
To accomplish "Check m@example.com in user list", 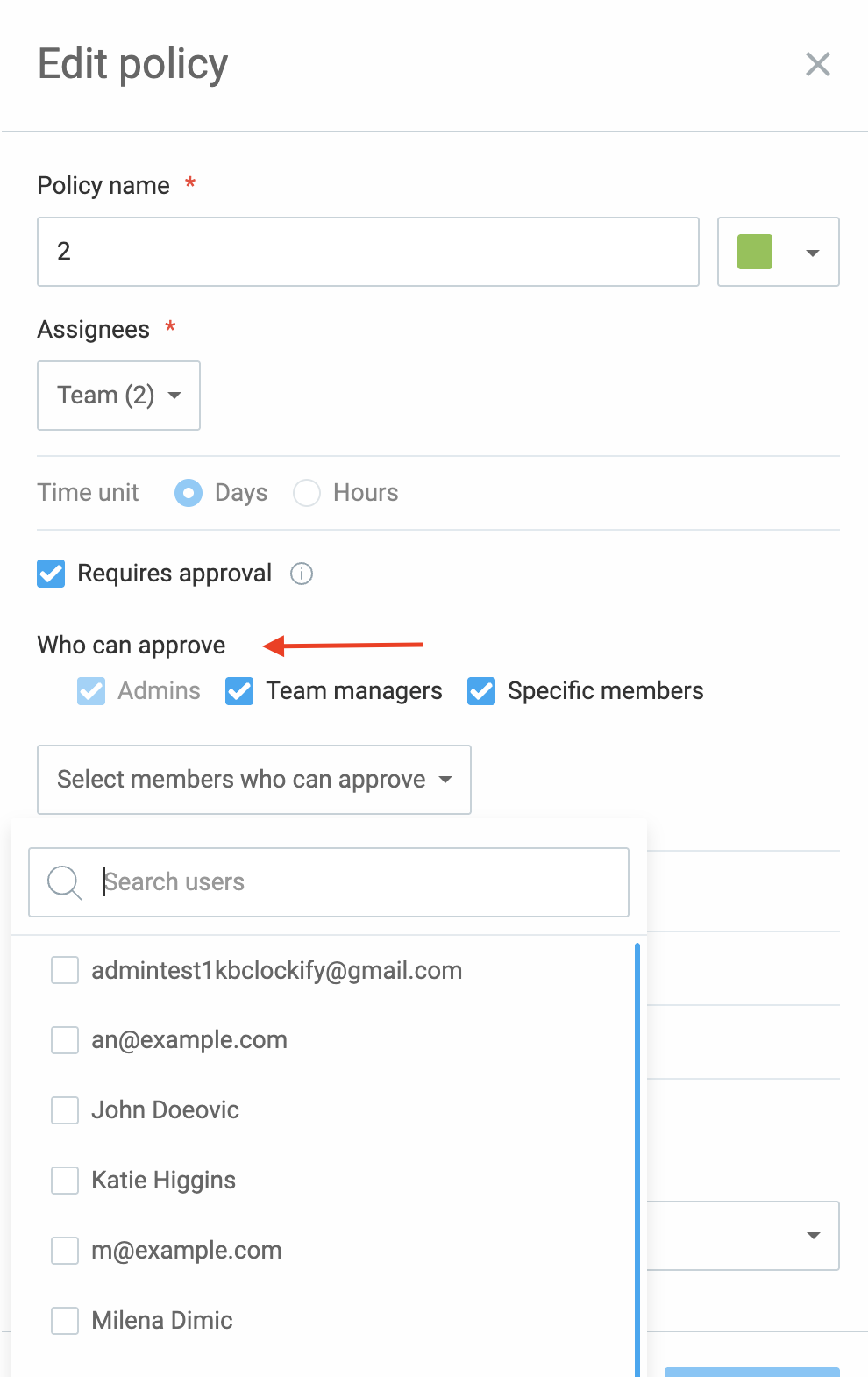I will (65, 1251).
